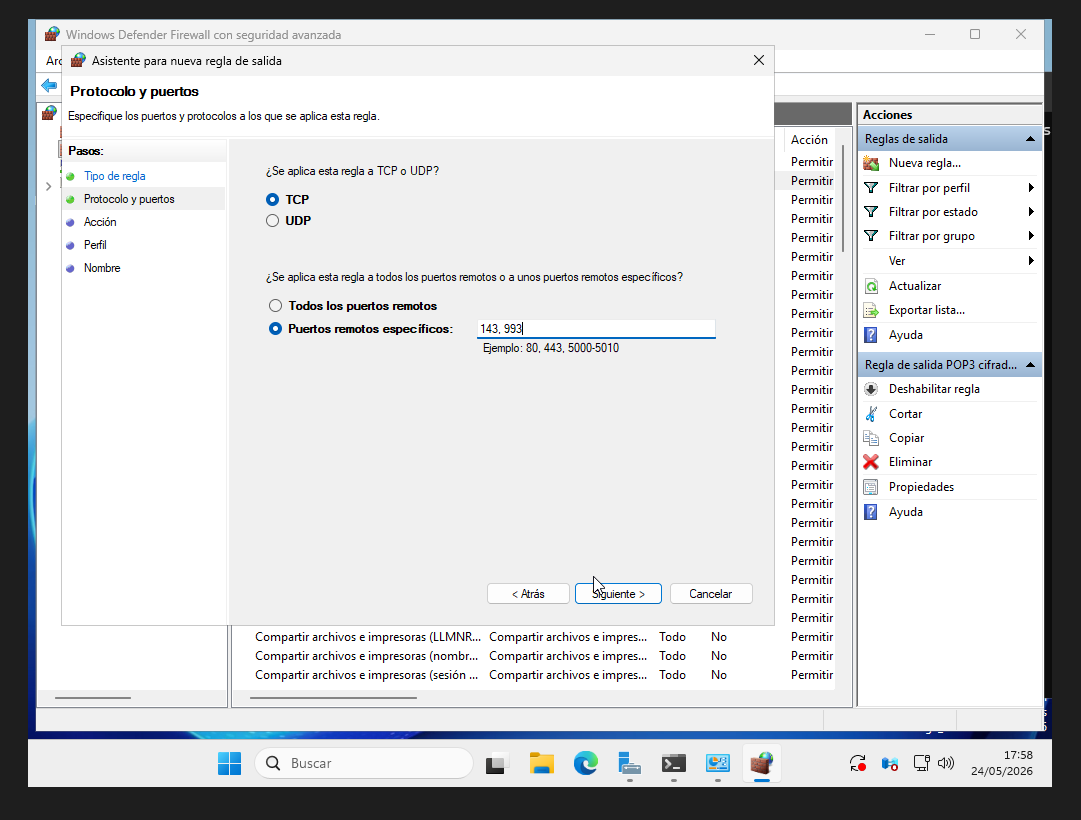Expand the Filtrar por estado submenu arrow
Image resolution: width=1081 pixels, height=820 pixels.
tap(1031, 212)
